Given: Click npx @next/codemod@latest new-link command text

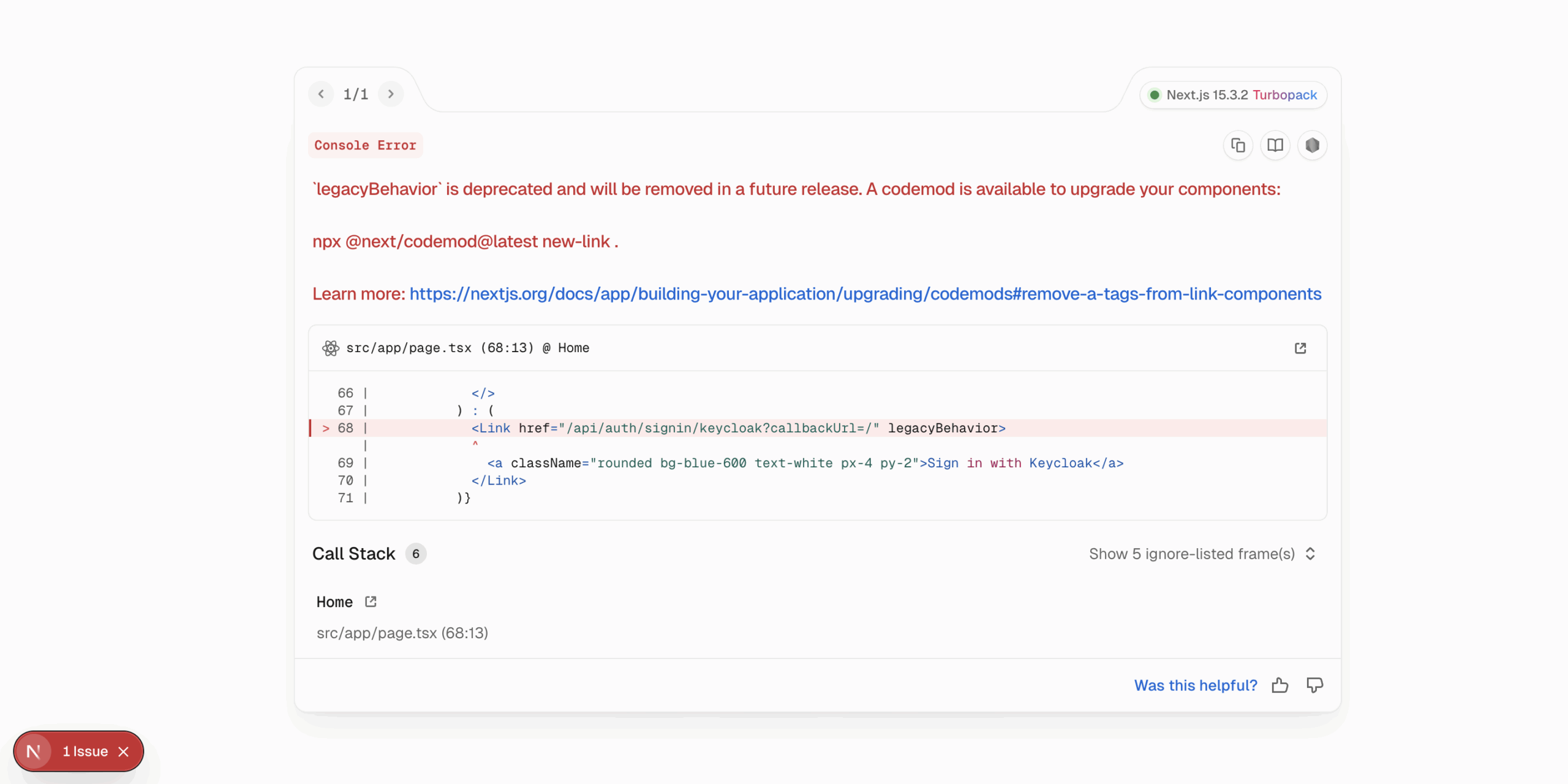Looking at the screenshot, I should point(466,241).
